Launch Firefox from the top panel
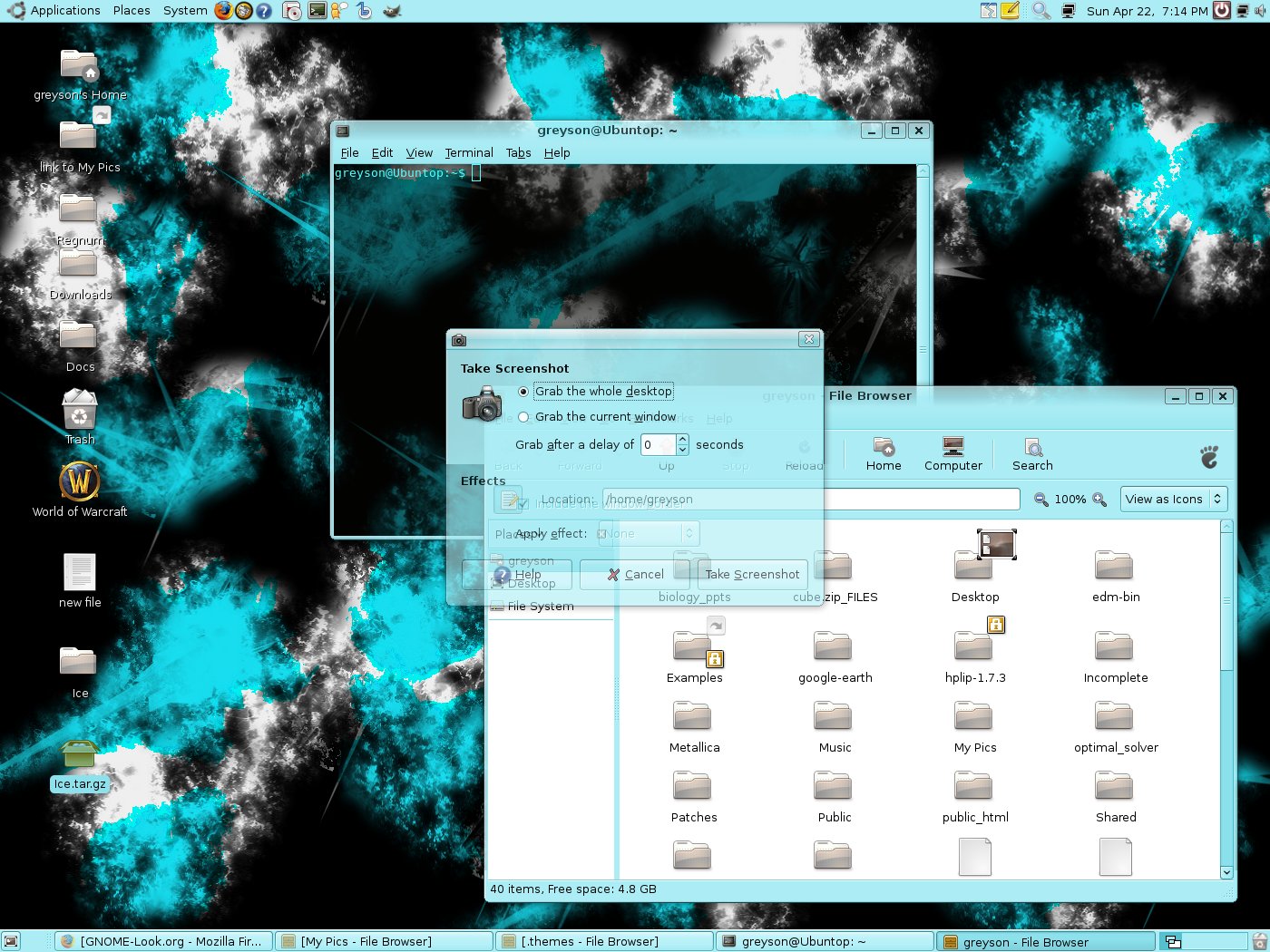Screen dimensions: 1270x952 (224, 11)
